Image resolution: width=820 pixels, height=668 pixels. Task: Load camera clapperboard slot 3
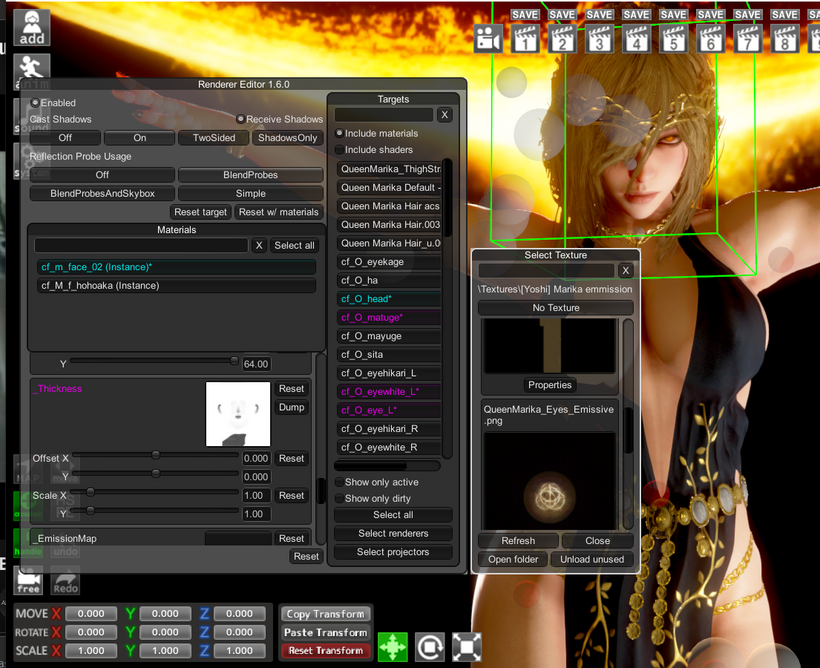click(599, 39)
